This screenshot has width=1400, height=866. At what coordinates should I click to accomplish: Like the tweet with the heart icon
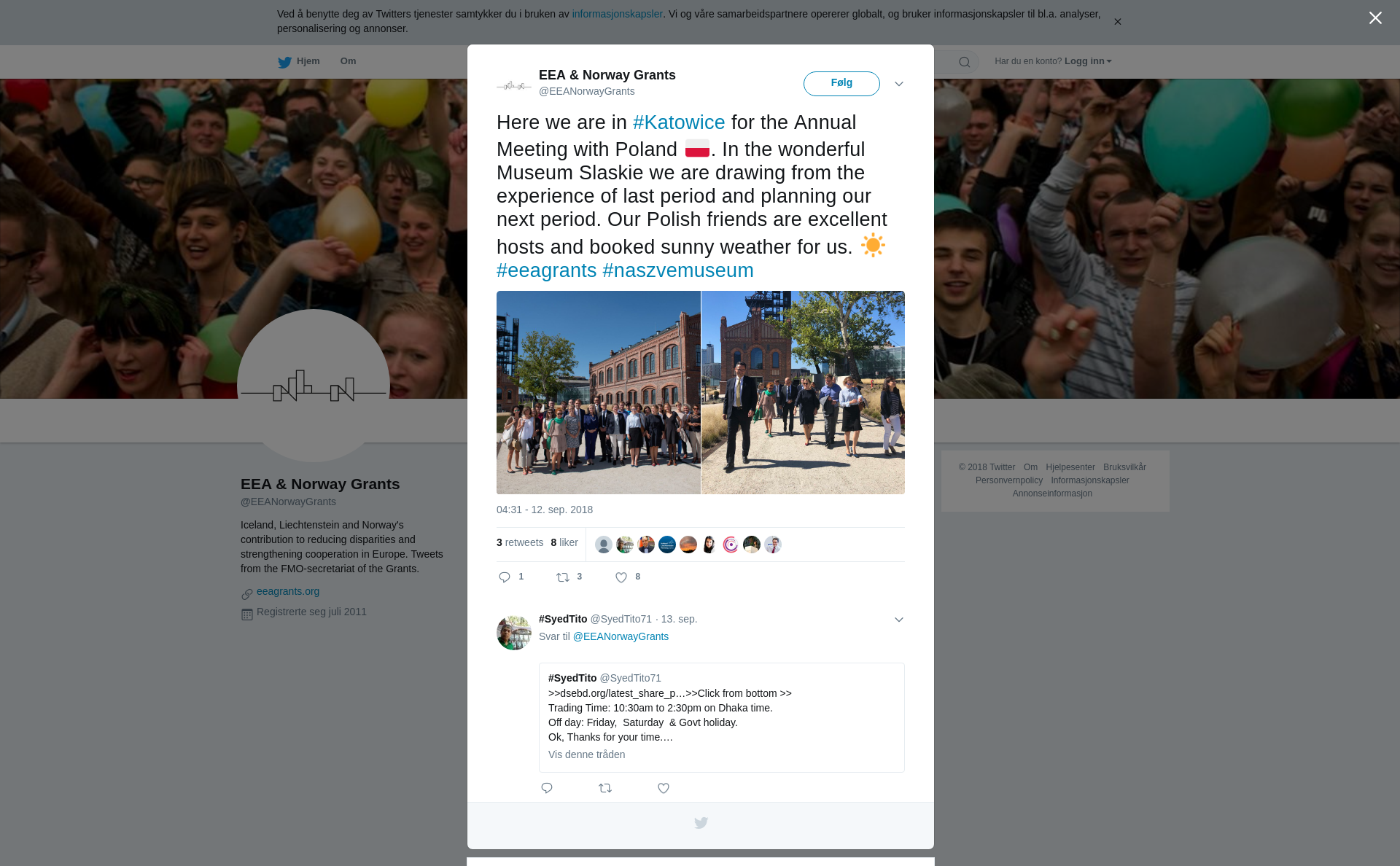(621, 577)
